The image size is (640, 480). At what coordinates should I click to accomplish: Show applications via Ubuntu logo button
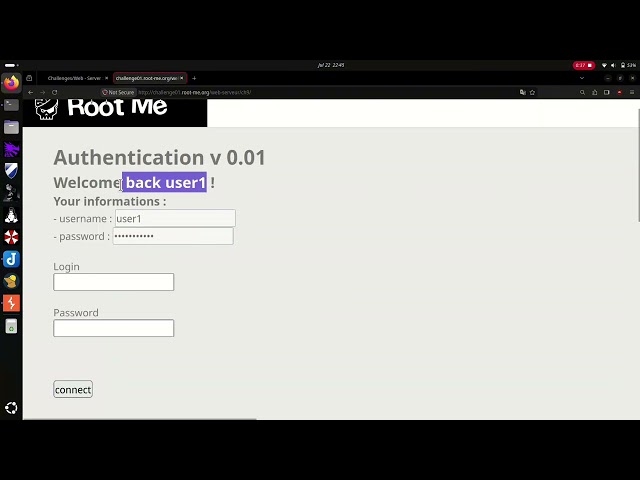[x=11, y=408]
